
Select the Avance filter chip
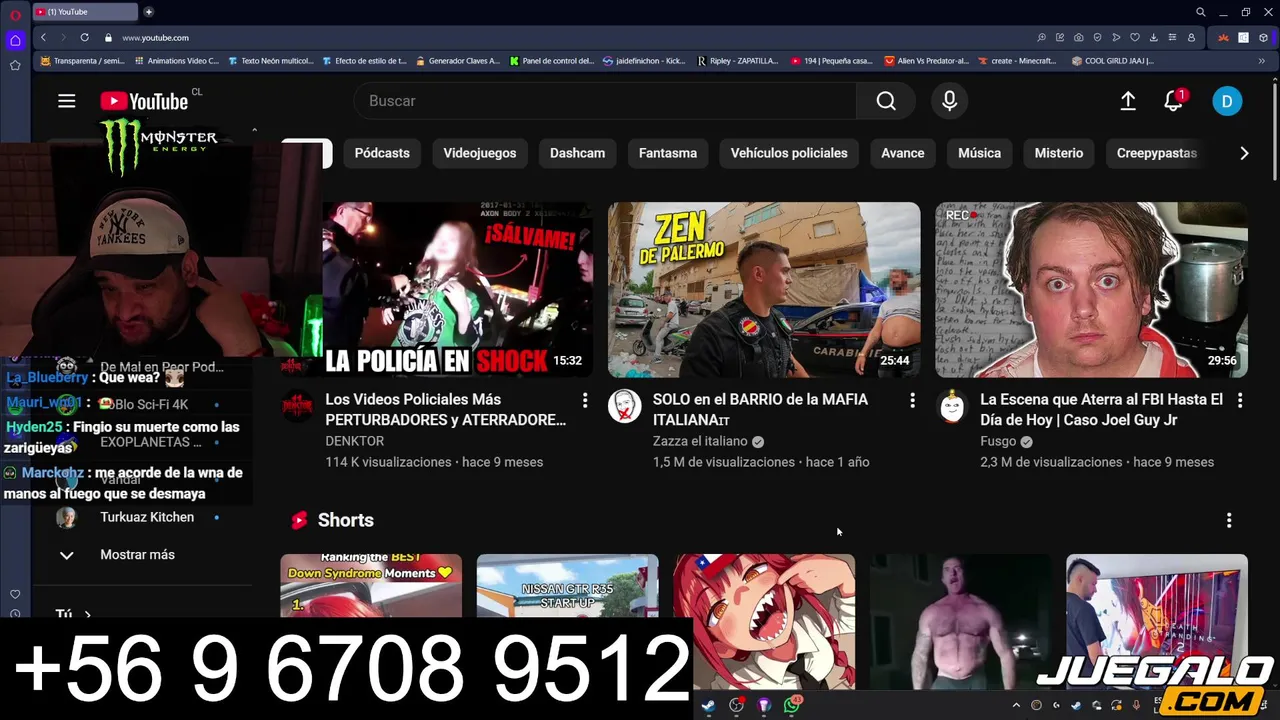[903, 153]
